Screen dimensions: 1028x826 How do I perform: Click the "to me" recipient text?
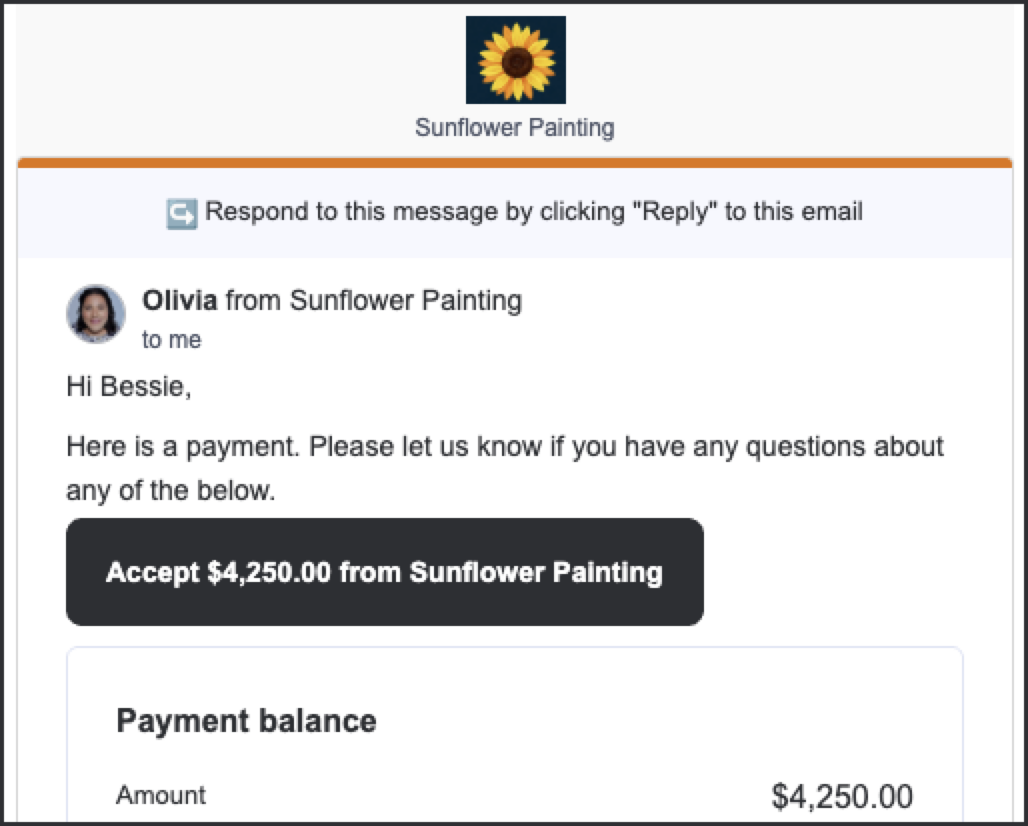172,340
